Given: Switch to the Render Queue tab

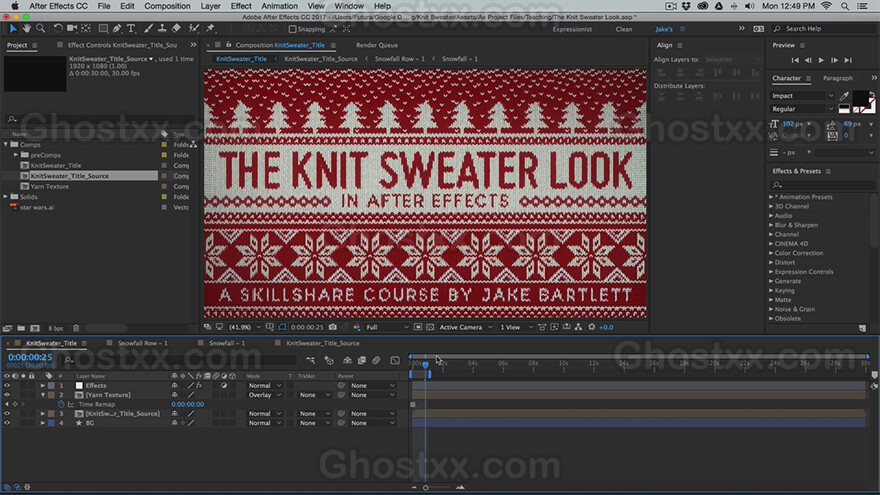Looking at the screenshot, I should [377, 45].
